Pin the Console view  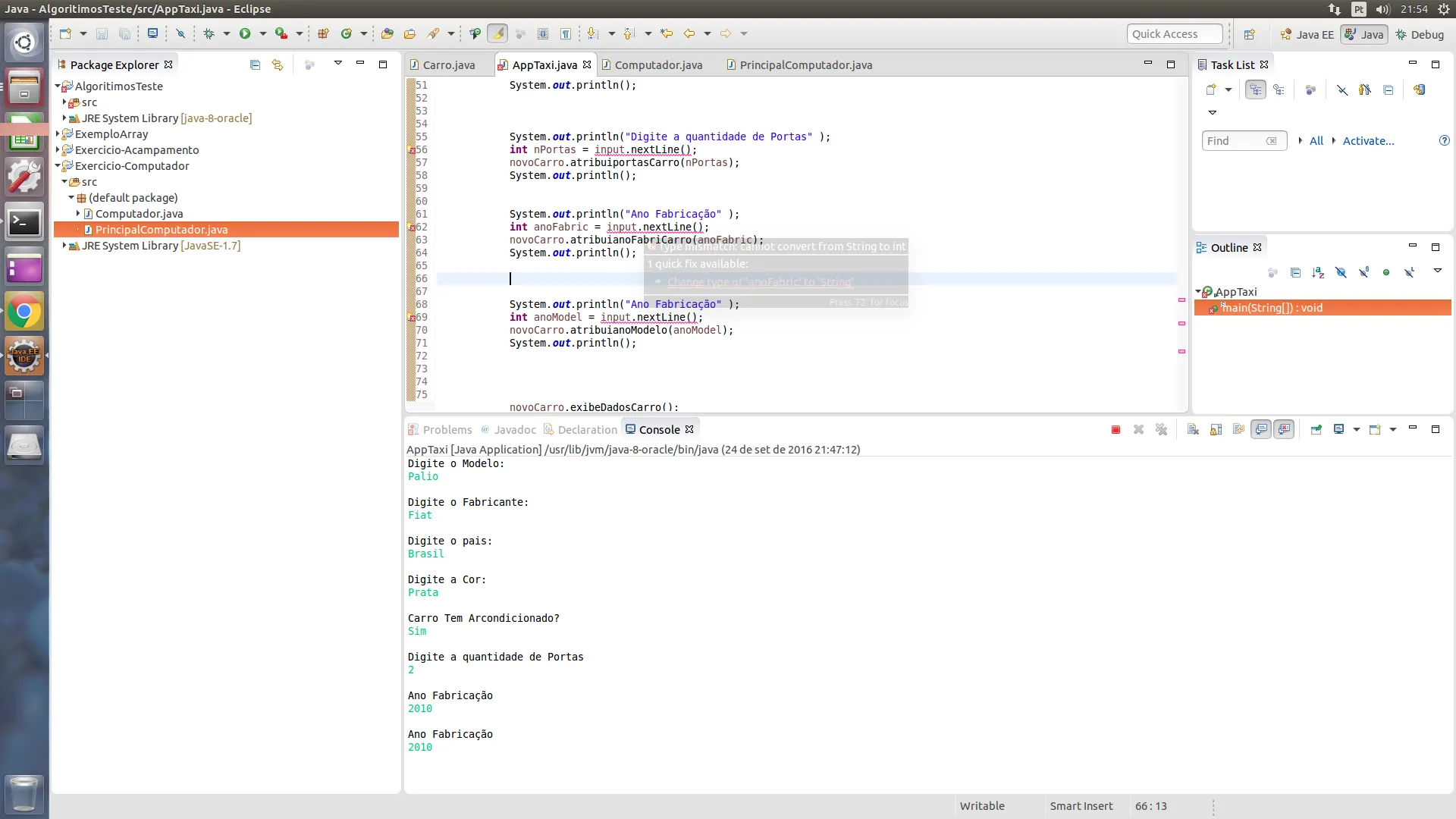tap(1316, 430)
